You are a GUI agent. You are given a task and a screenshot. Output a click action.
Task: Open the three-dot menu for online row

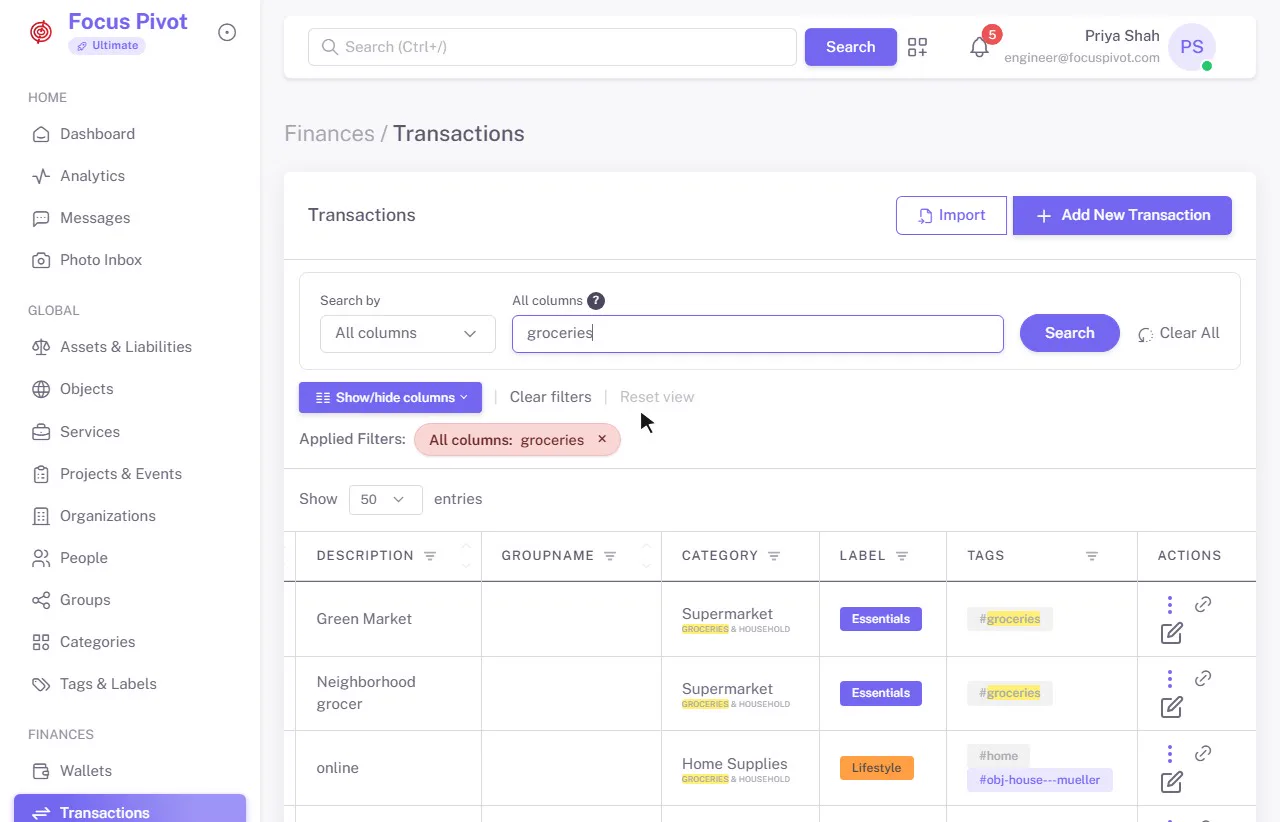point(1169,754)
